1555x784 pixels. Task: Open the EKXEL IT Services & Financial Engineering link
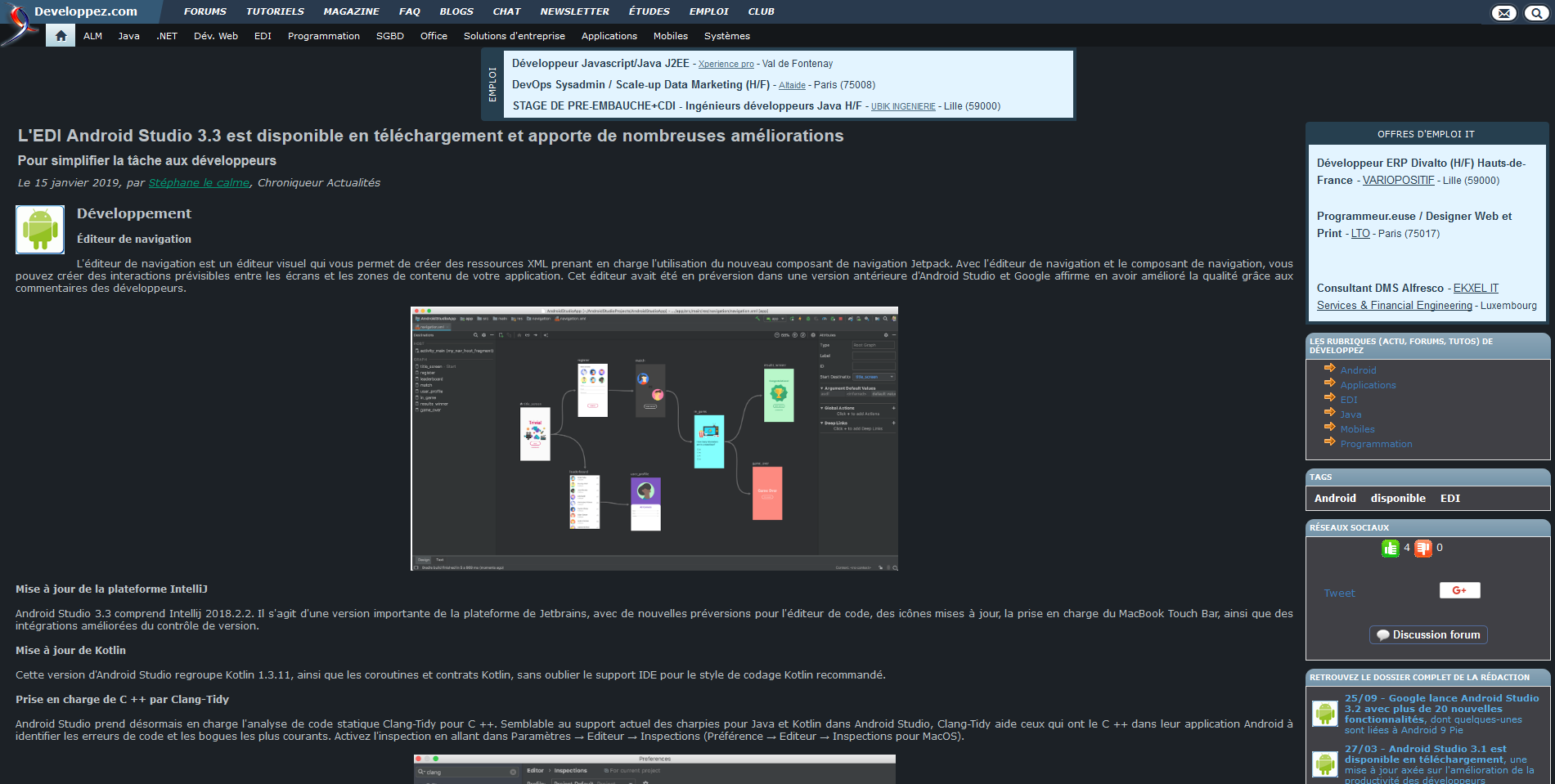pyautogui.click(x=1408, y=297)
